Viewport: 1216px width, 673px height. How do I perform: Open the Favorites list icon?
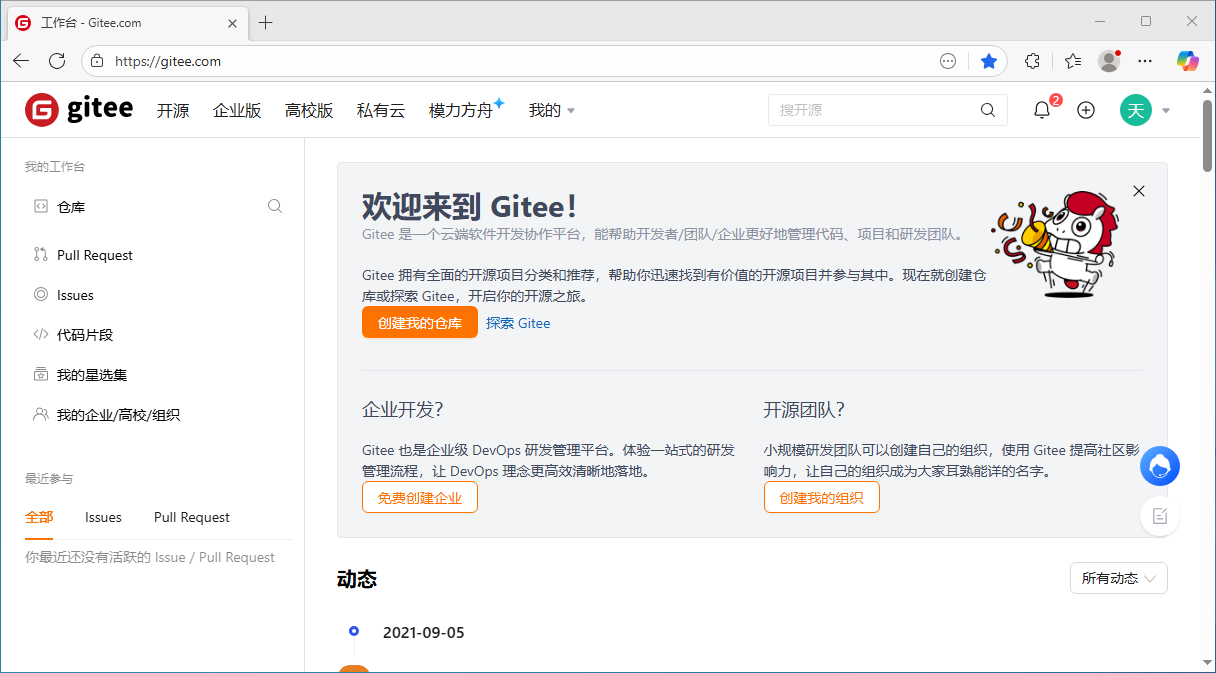click(1073, 61)
